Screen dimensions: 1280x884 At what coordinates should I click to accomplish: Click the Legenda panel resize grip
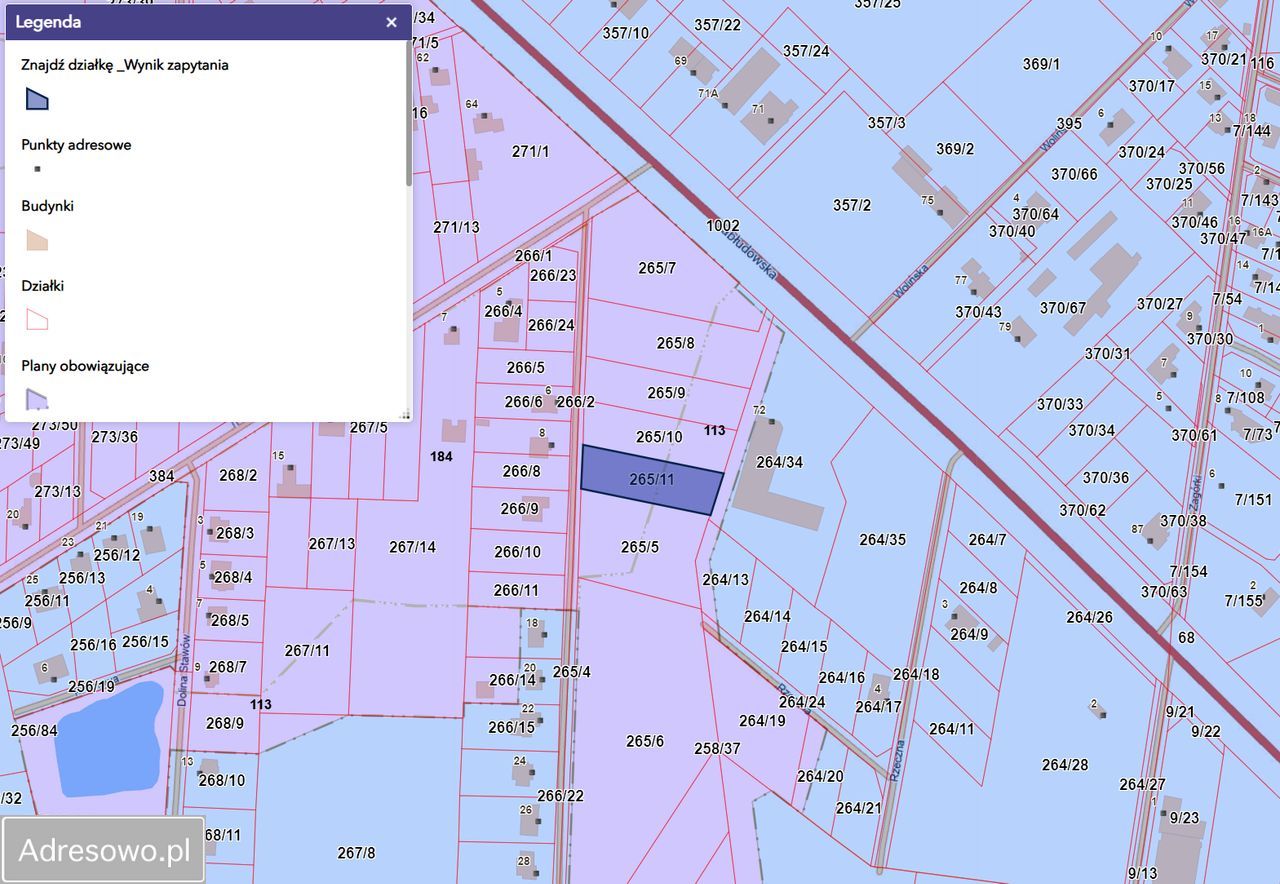[405, 414]
